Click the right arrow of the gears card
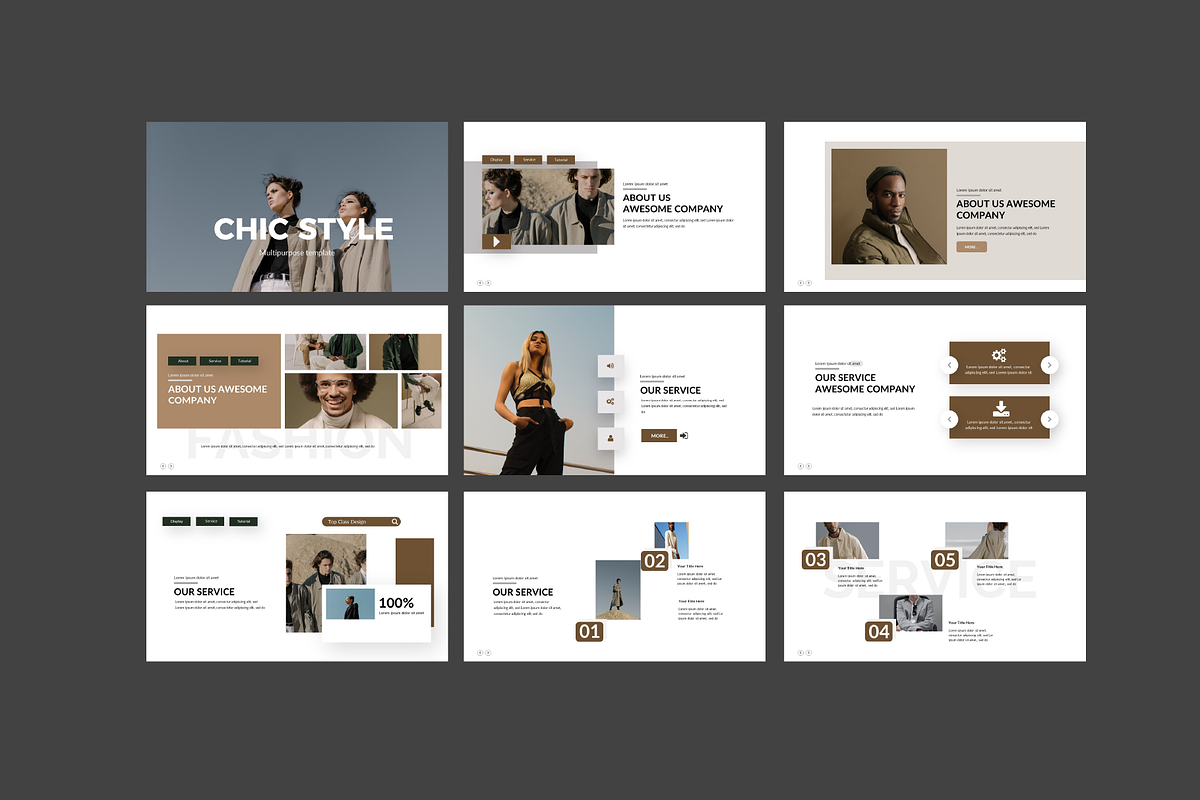The width and height of the screenshot is (1200, 800). [x=1049, y=365]
